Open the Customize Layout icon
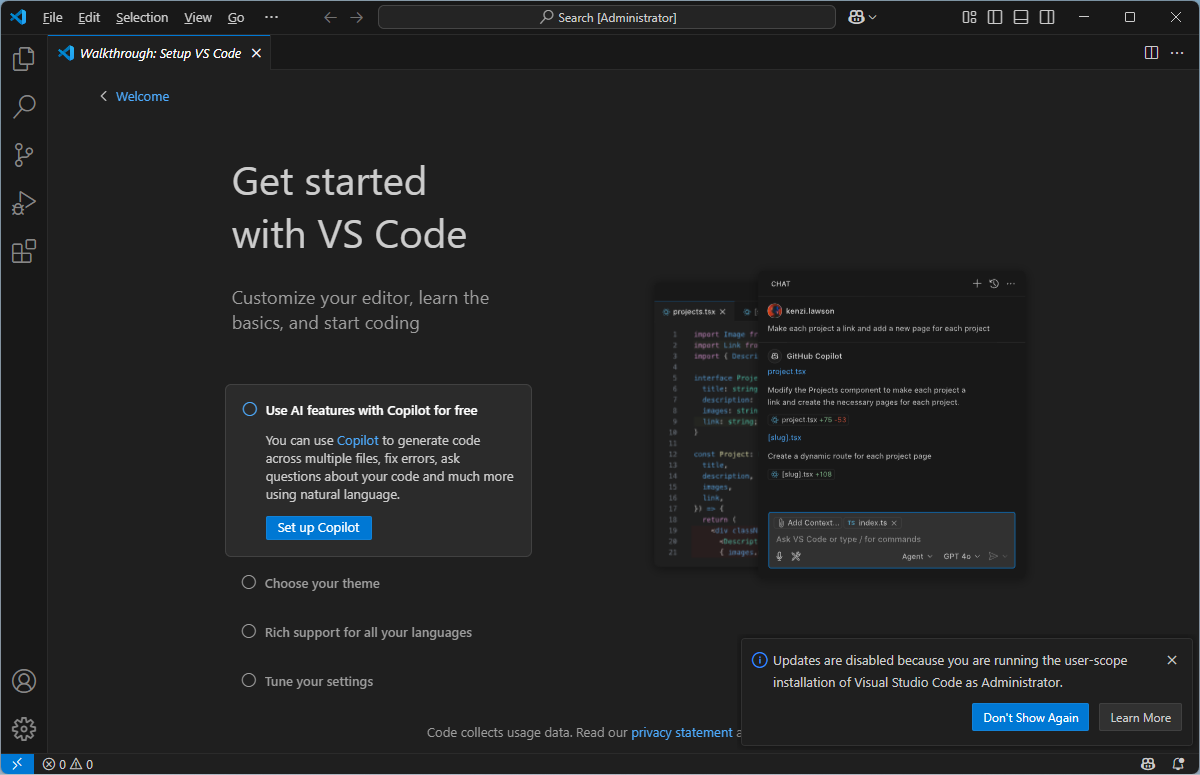The width and height of the screenshot is (1200, 775). 969,17
